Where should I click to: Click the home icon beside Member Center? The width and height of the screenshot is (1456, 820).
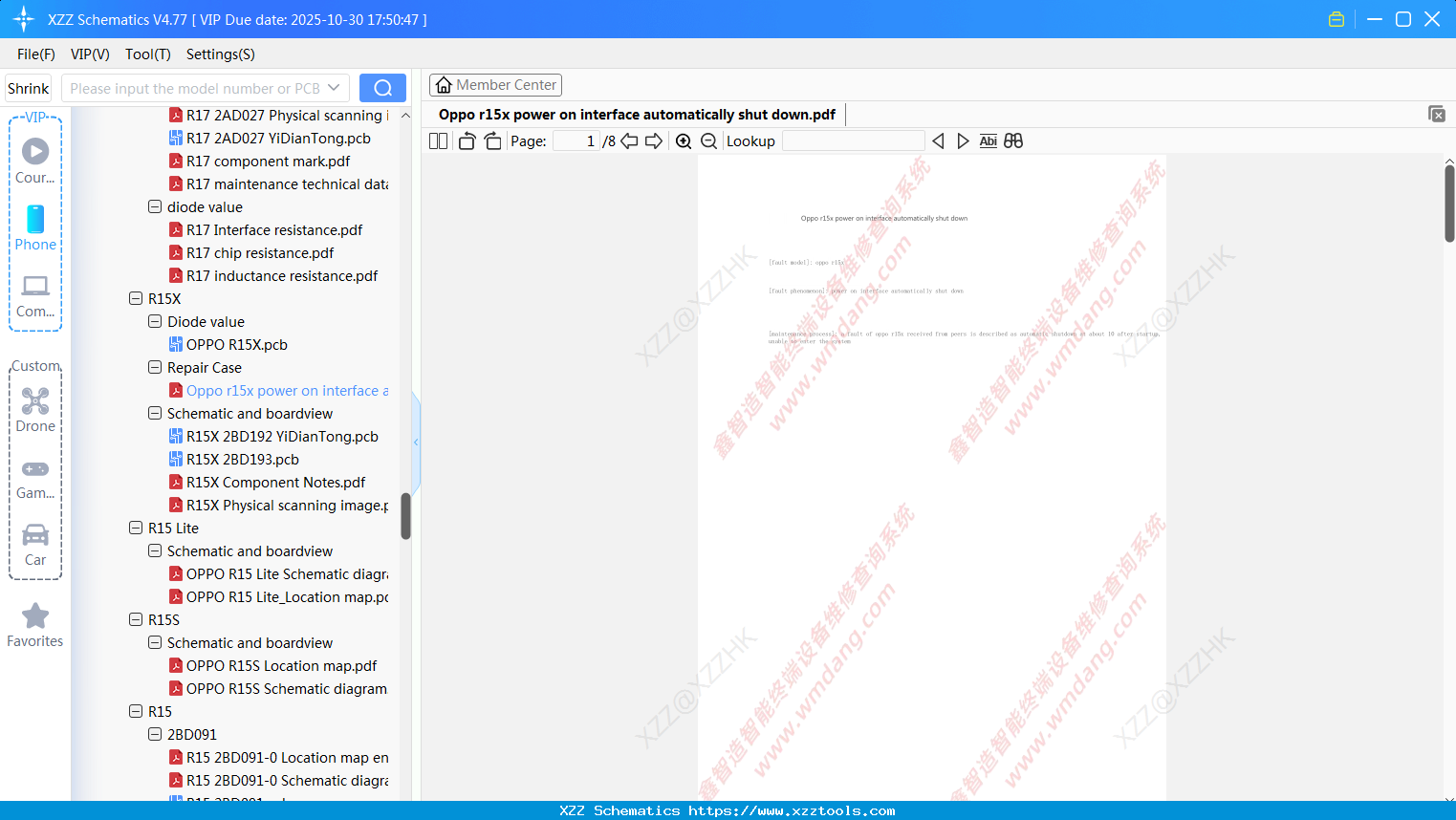click(444, 85)
